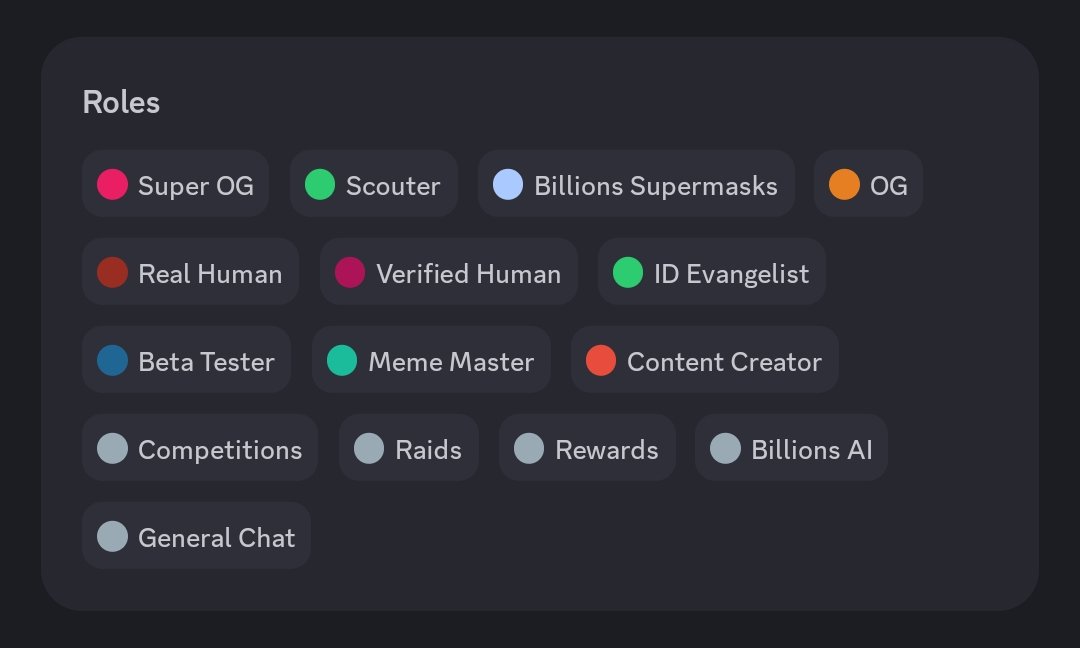Click the green ID Evangelist dot
The image size is (1080, 648).
[x=627, y=273]
